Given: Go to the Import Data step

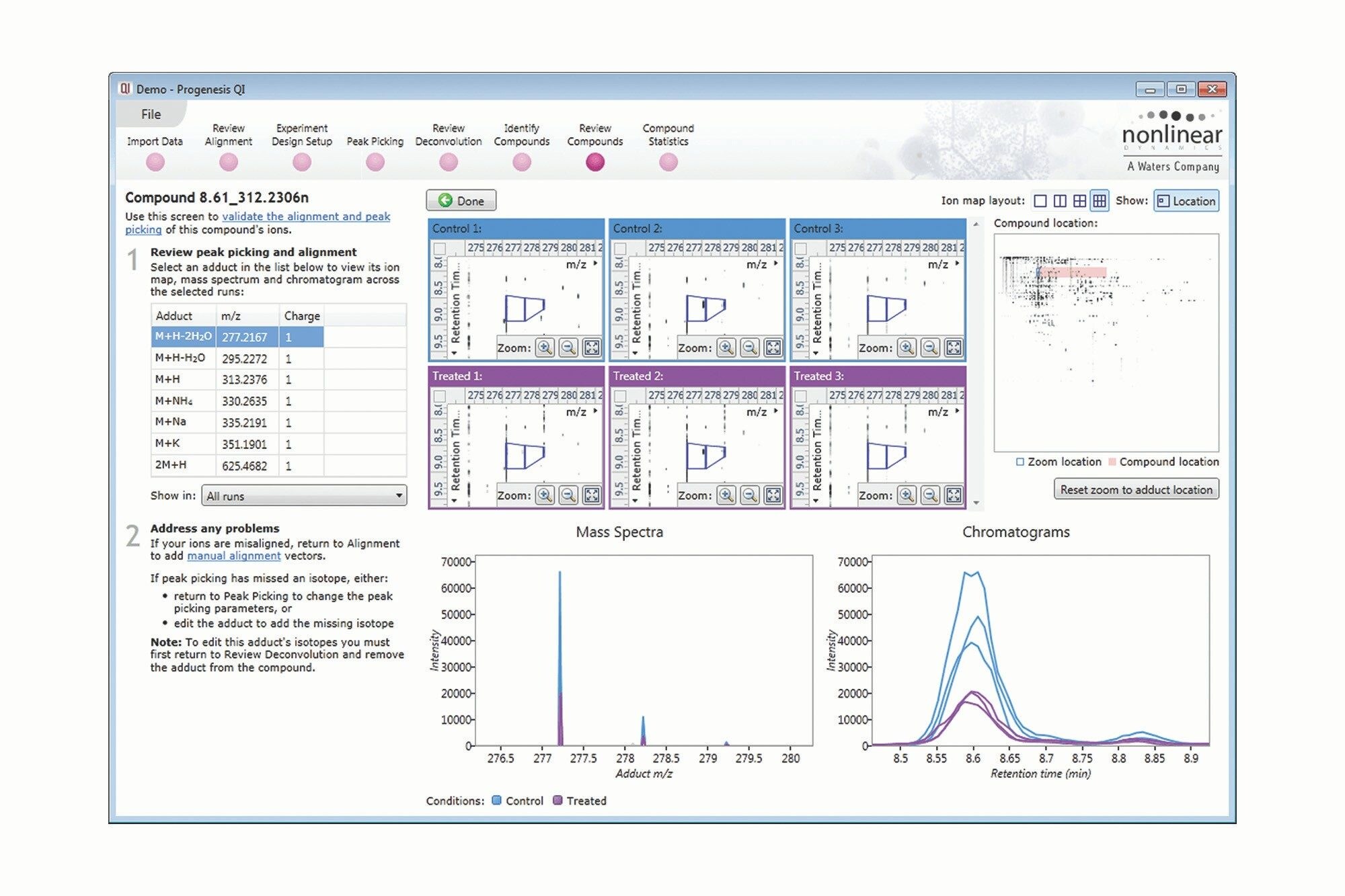Looking at the screenshot, I should 155,162.
